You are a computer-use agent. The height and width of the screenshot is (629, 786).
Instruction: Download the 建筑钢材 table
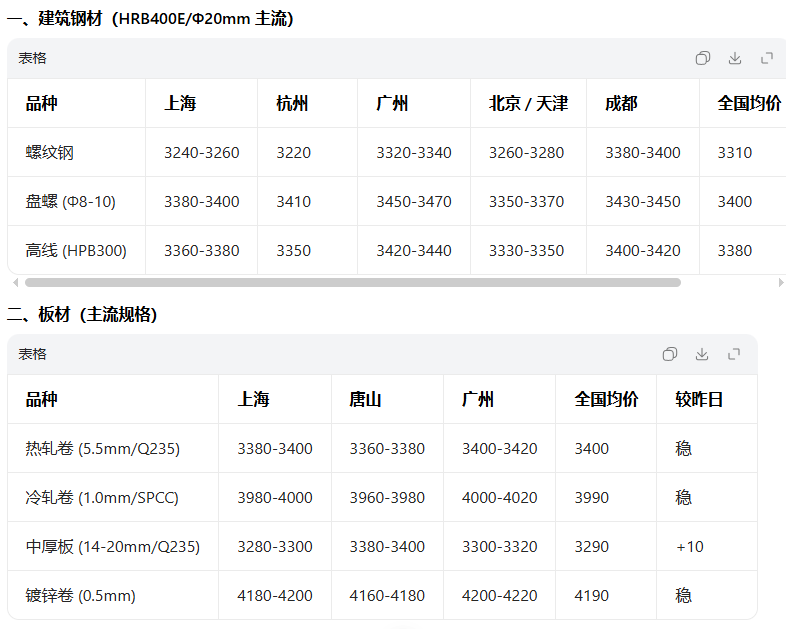[735, 58]
